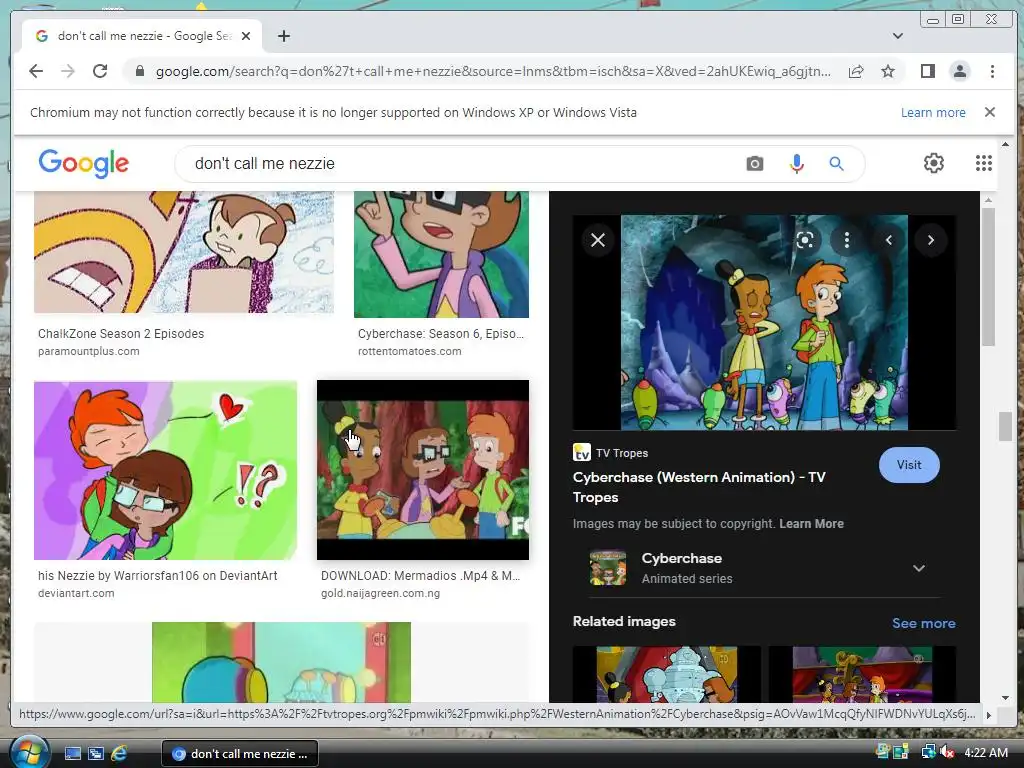This screenshot has height=768, width=1024.
Task: Follow the rottentomatoes.com source link
Action: coord(409,351)
